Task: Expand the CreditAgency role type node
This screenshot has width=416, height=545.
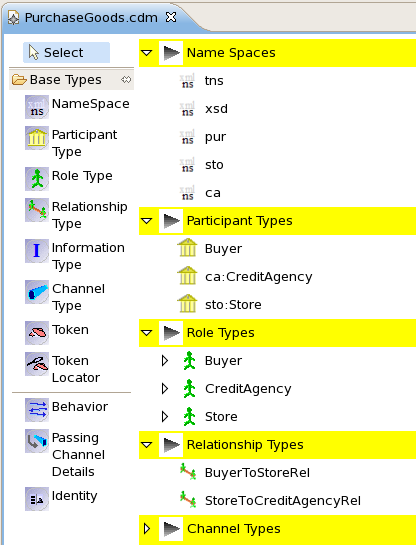Action: 165,388
